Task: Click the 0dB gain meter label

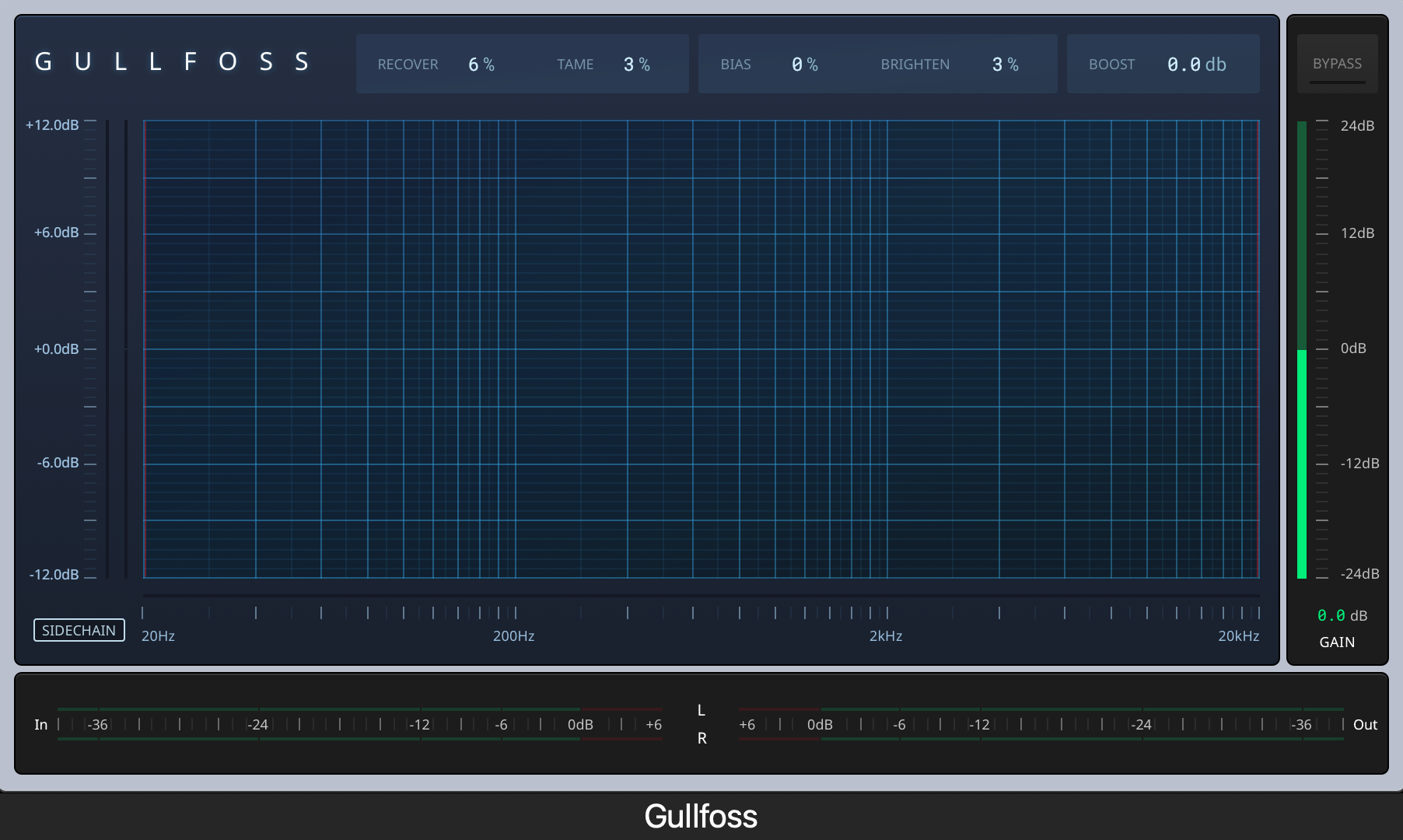Action: pos(1353,348)
